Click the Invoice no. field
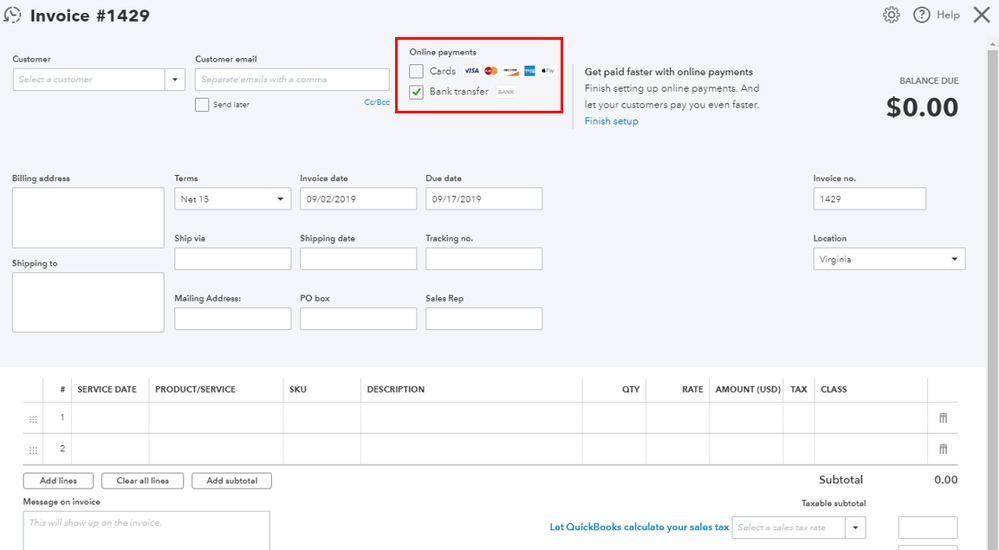Image resolution: width=999 pixels, height=550 pixels. (869, 199)
